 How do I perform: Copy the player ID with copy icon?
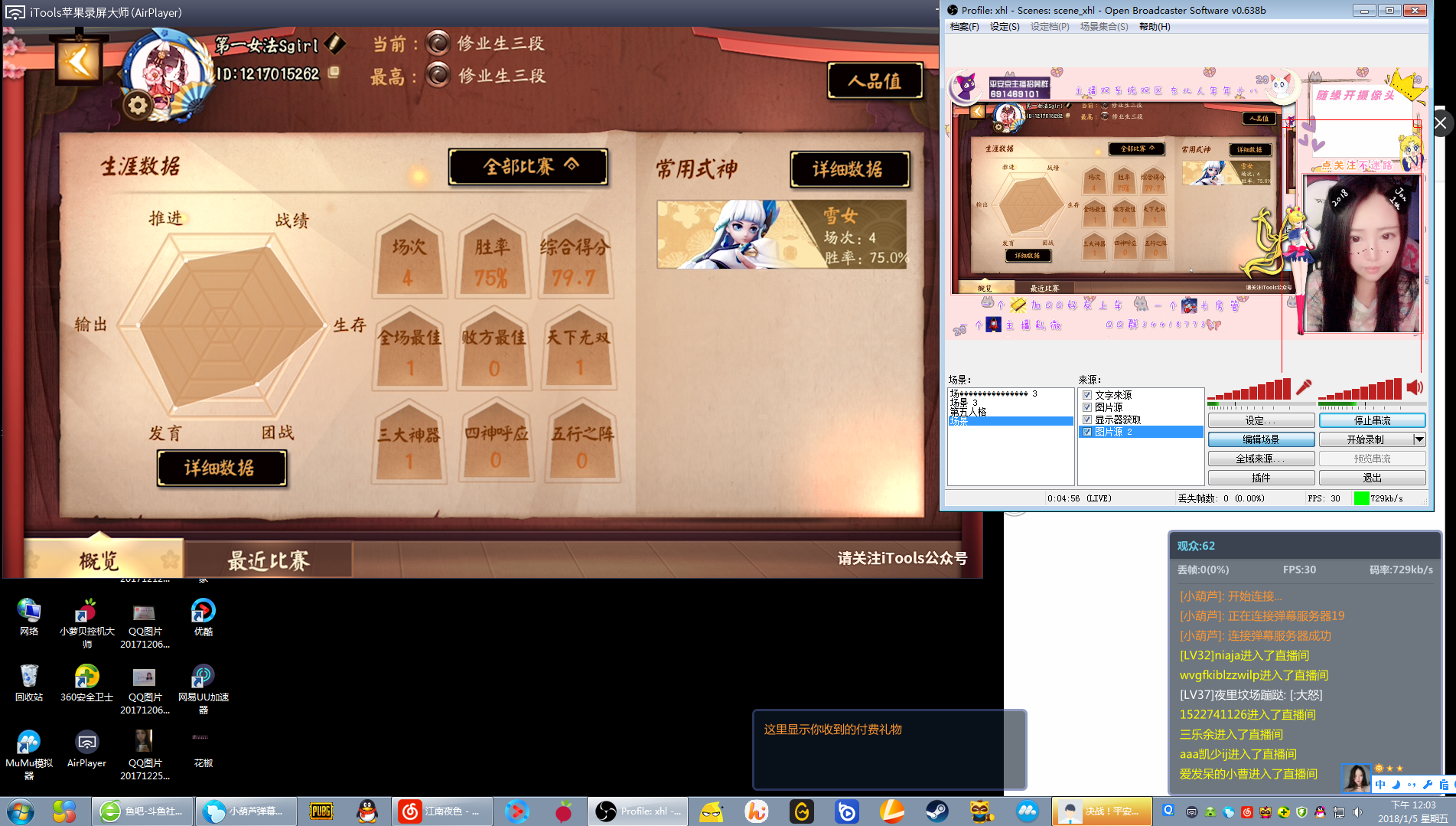pyautogui.click(x=334, y=73)
